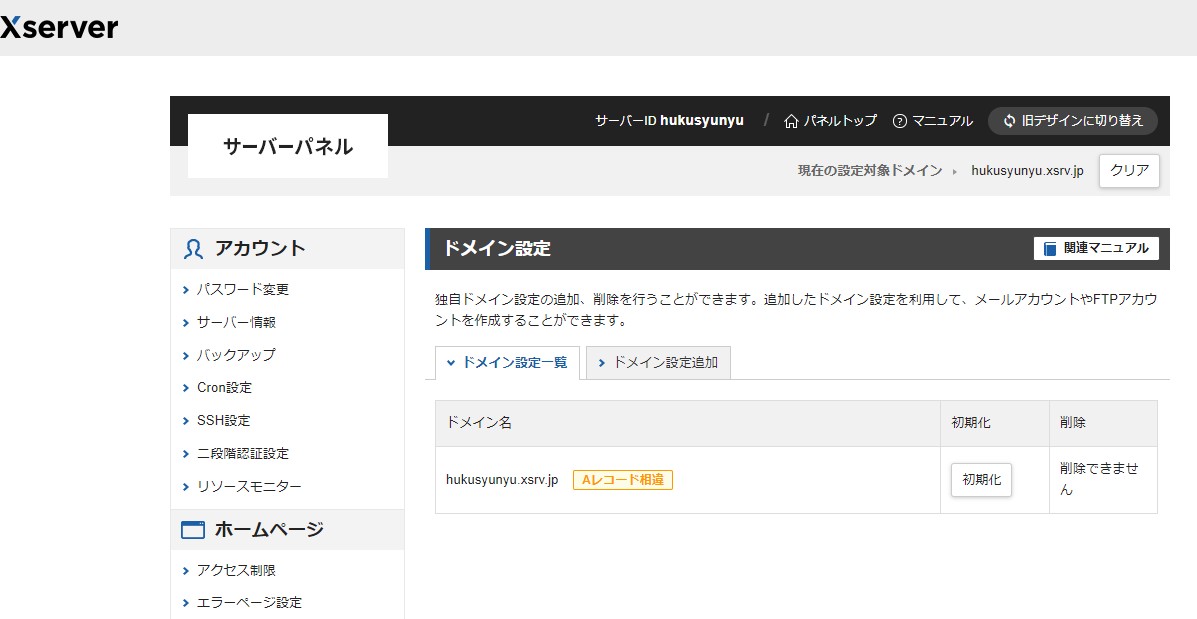Image resolution: width=1197 pixels, height=619 pixels.
Task: Click the chevron before エラーページ設定
Action: pyautogui.click(x=186, y=603)
